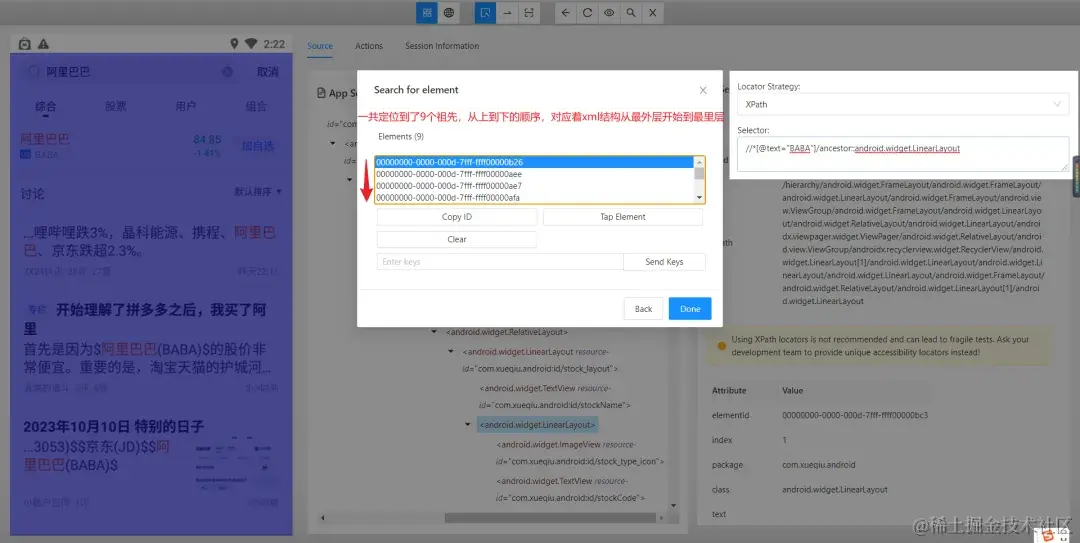Click the elements list scrollbar thumb
Image resolution: width=1080 pixels, height=543 pixels.
click(x=700, y=173)
